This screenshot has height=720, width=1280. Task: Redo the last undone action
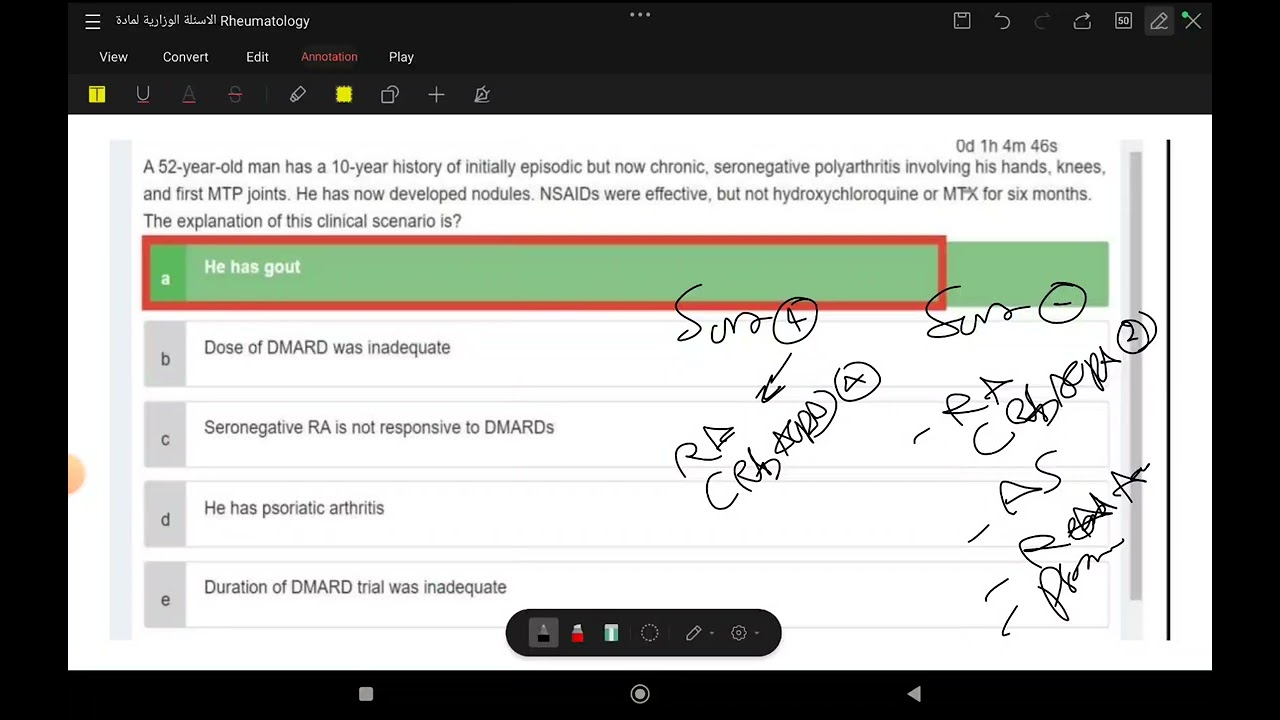pyautogui.click(x=1041, y=21)
